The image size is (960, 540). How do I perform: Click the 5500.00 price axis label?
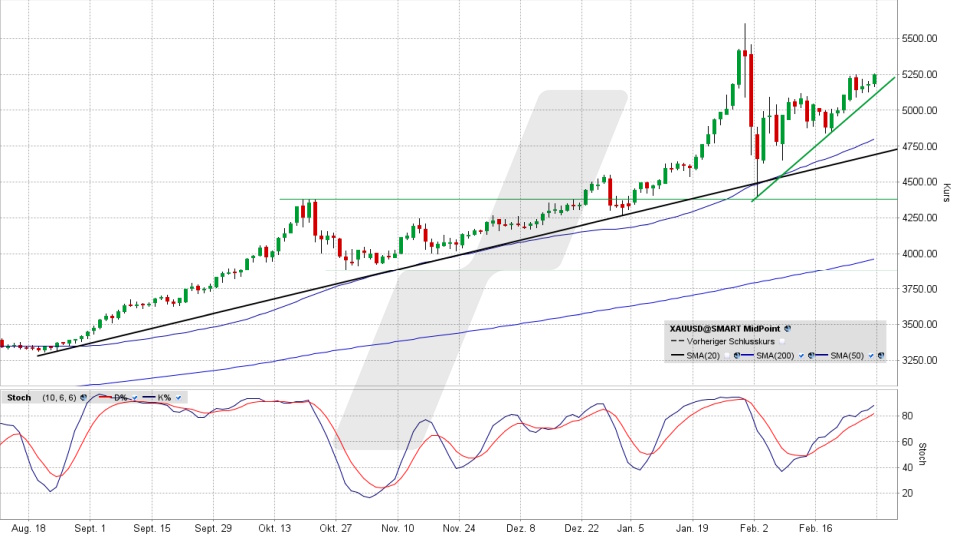[x=920, y=39]
